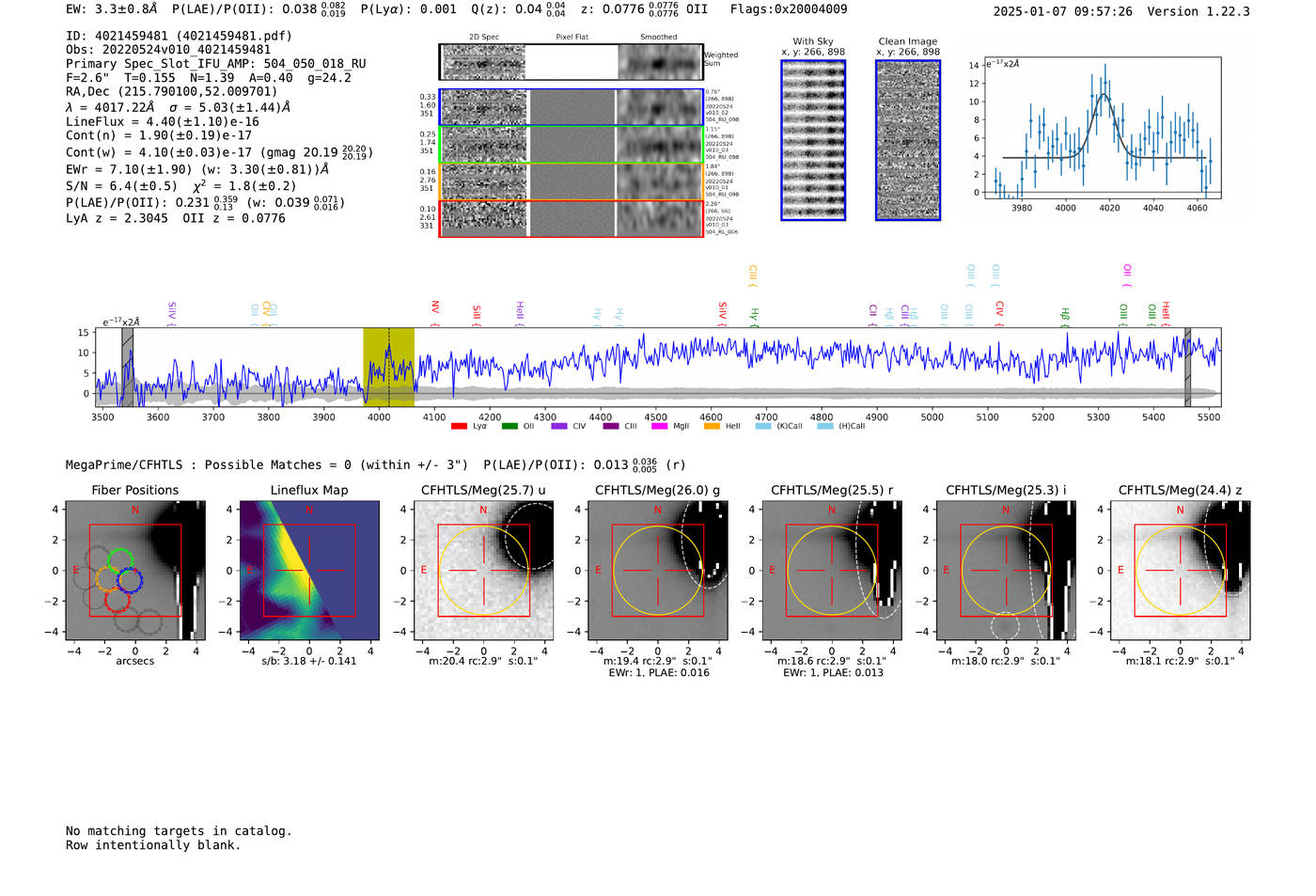The width and height of the screenshot is (1316, 896).
Task: Open the CFHTLS/Meg(25.3) i cutout
Action: click(1006, 571)
